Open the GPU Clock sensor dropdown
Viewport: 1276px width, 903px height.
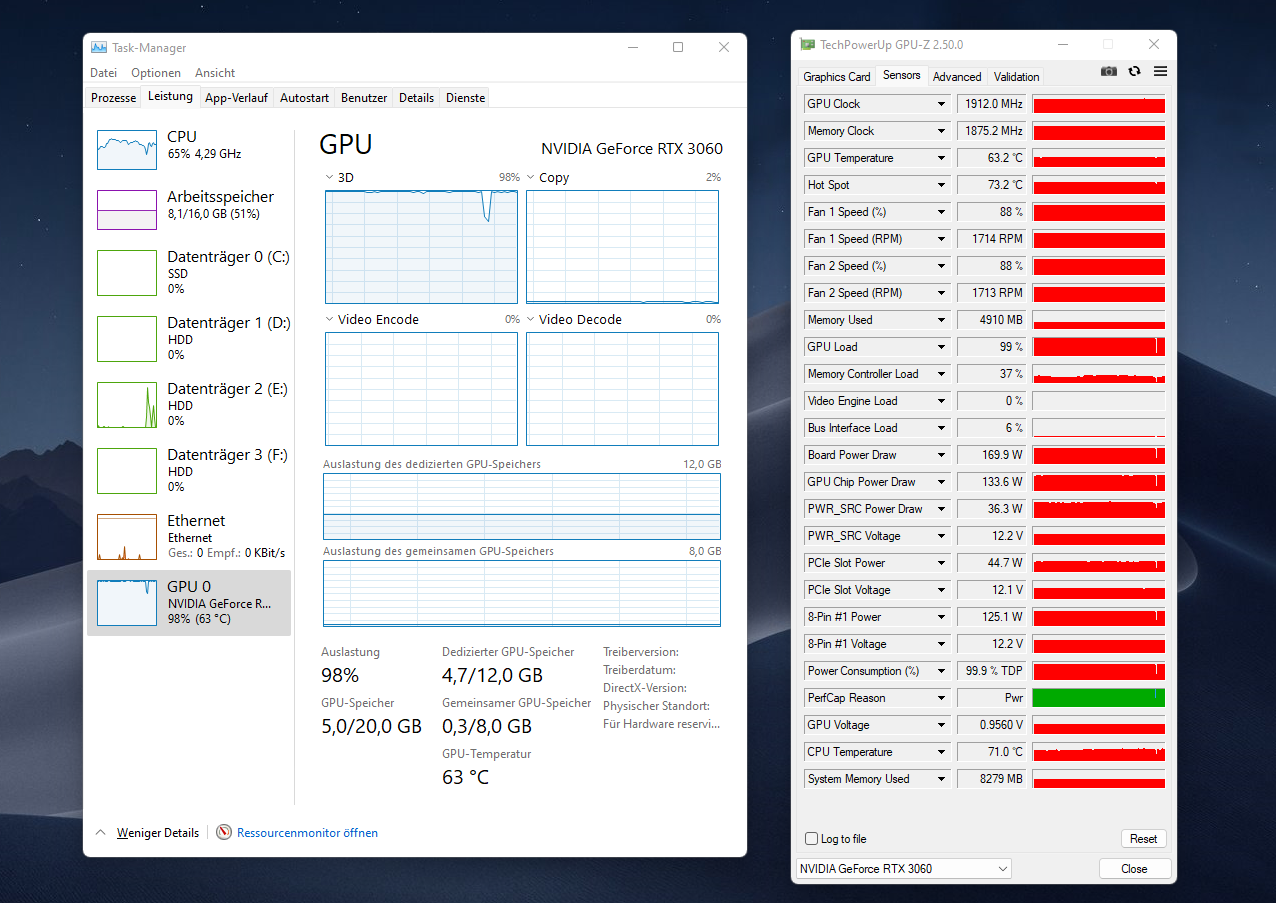pos(941,104)
